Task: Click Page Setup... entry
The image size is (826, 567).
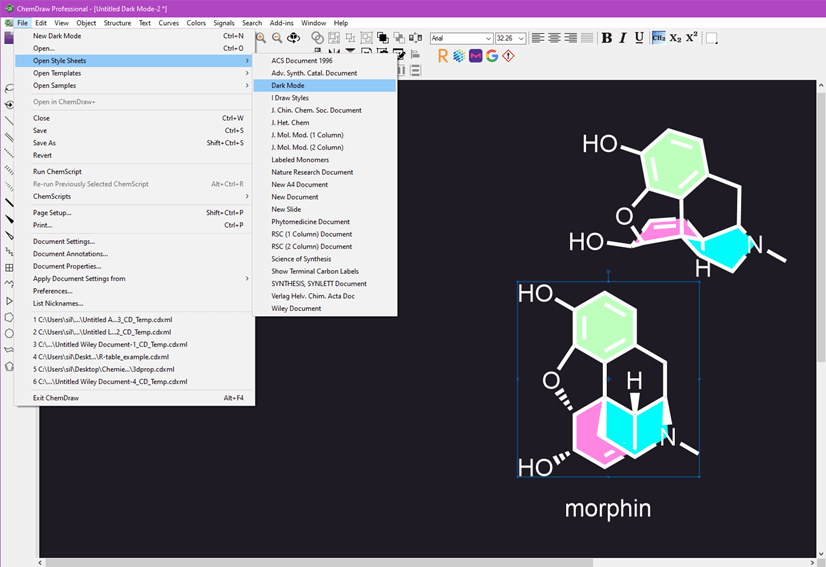Action: [134, 213]
